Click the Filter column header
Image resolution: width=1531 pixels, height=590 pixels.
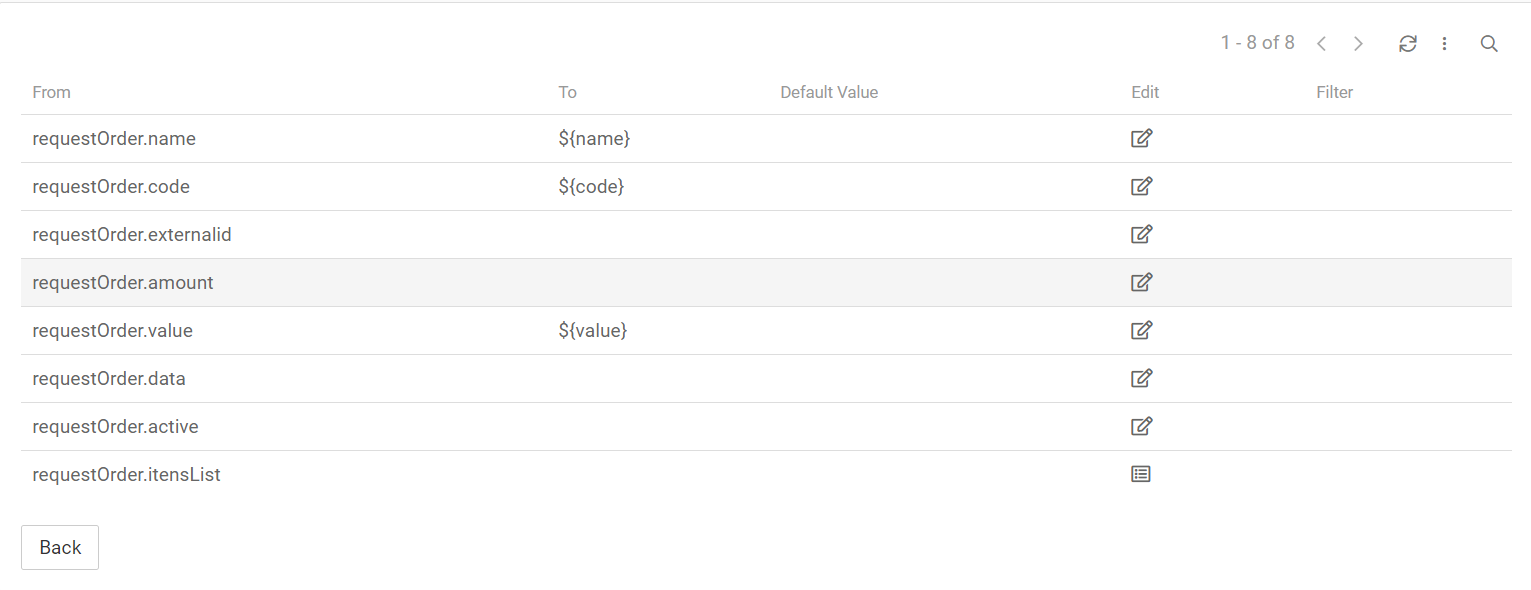[x=1334, y=93]
